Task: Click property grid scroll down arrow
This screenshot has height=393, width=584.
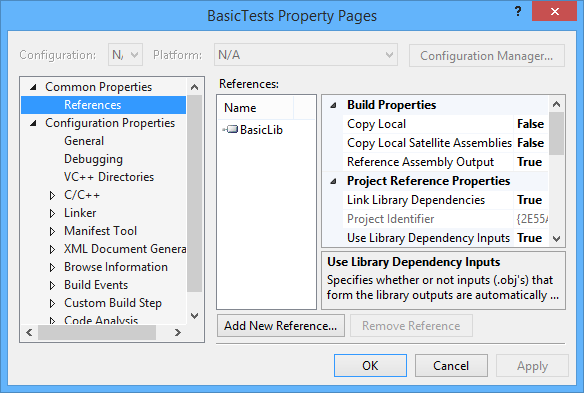Action: (x=556, y=239)
